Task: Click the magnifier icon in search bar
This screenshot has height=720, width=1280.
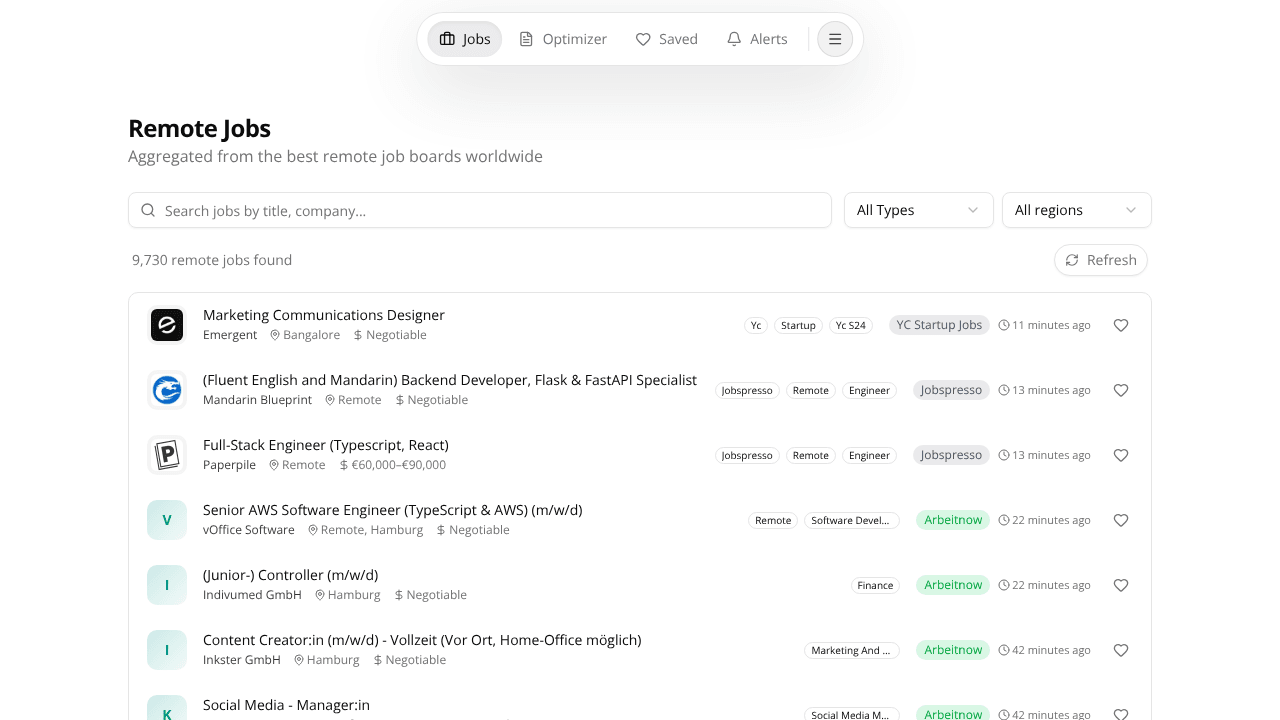Action: (x=148, y=210)
